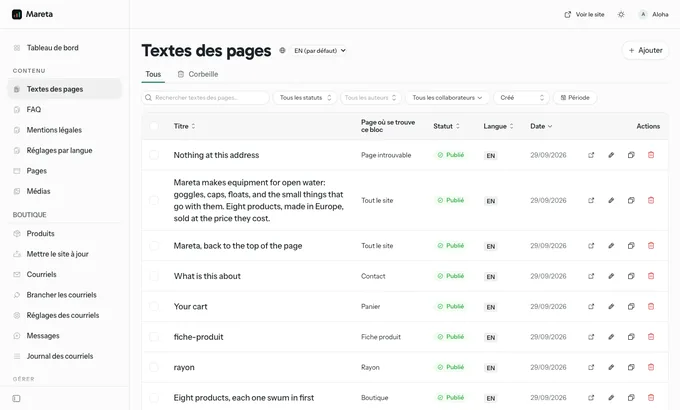The height and width of the screenshot is (410, 680).
Task: Click the globe language icon near the title
Action: pos(282,50)
